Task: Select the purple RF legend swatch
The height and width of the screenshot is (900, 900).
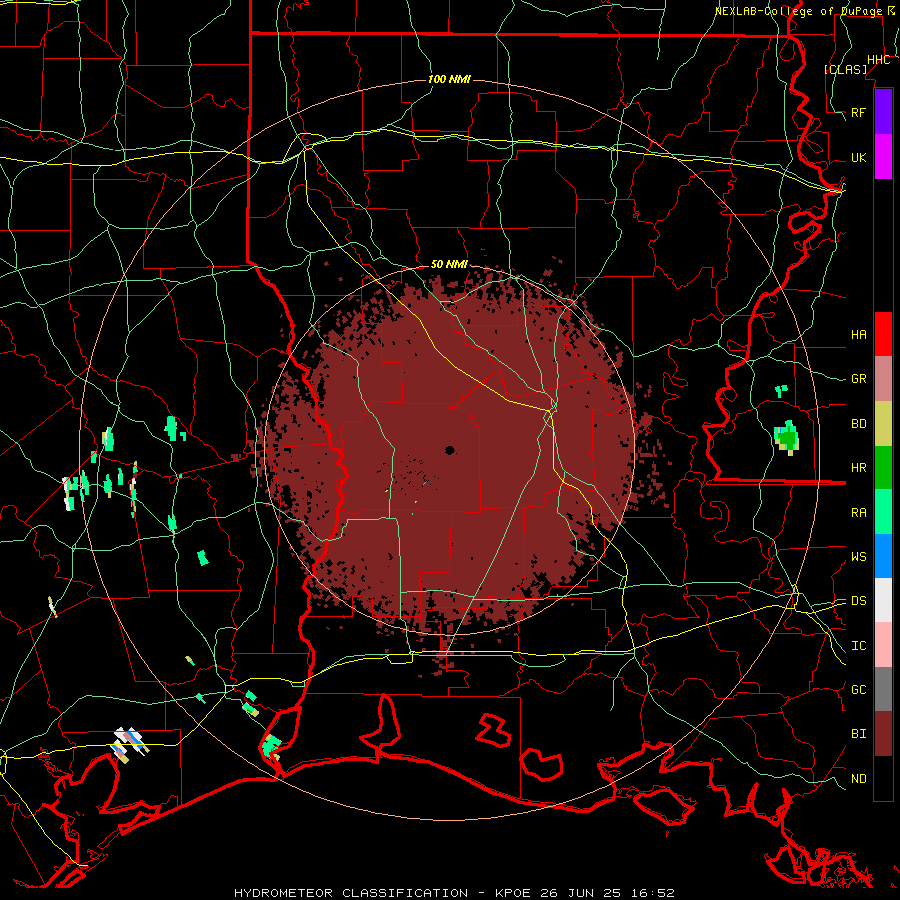Action: click(x=883, y=112)
